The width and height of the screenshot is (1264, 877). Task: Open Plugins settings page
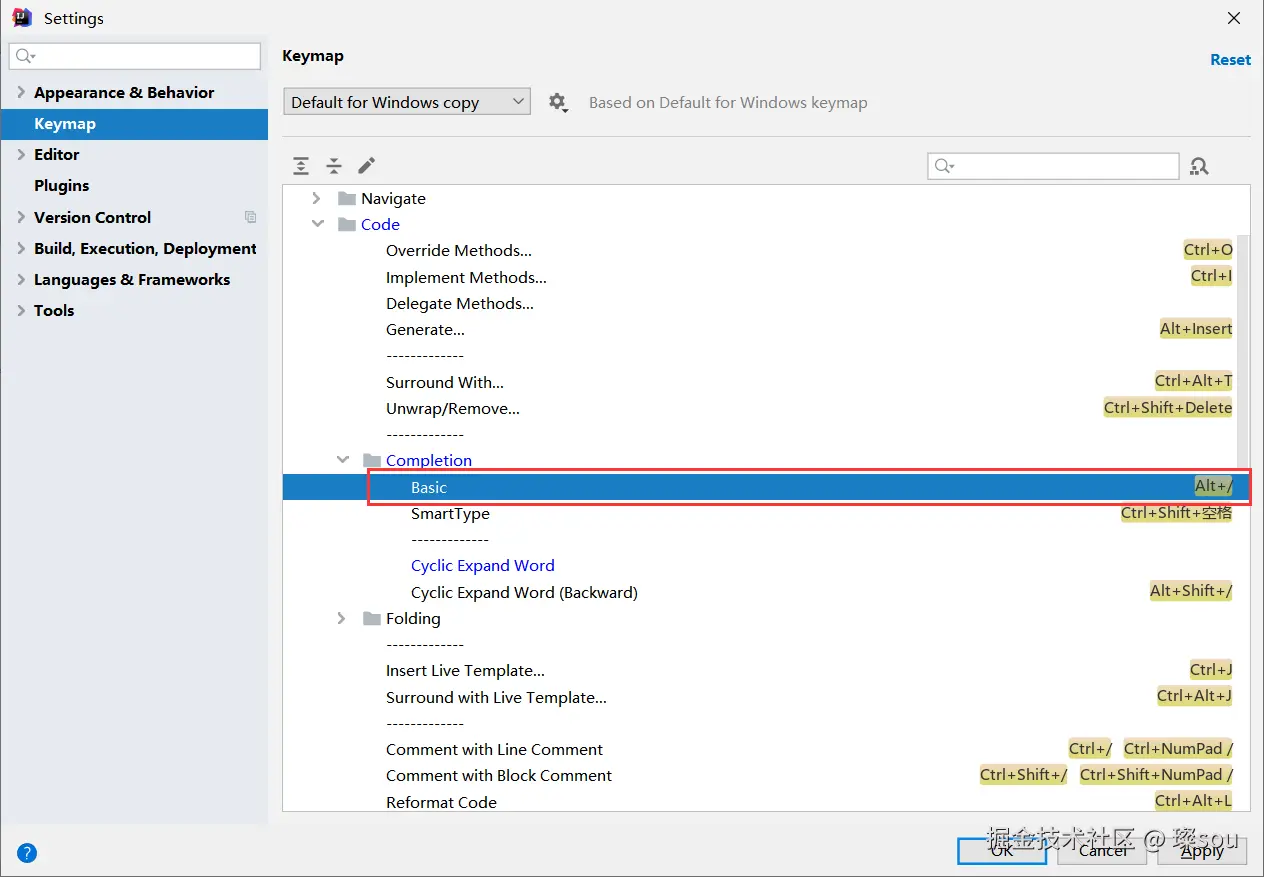coord(62,185)
